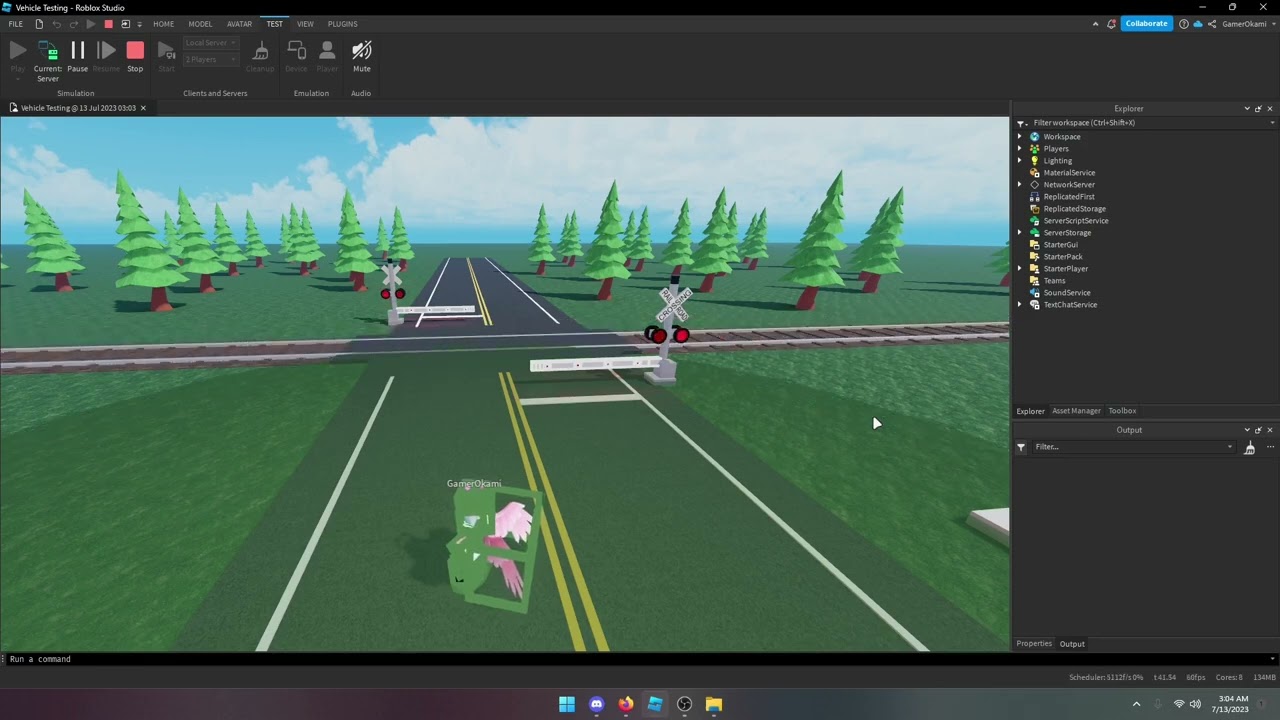The height and width of the screenshot is (720, 1280).
Task: Open Discord from the taskbar
Action: click(597, 704)
